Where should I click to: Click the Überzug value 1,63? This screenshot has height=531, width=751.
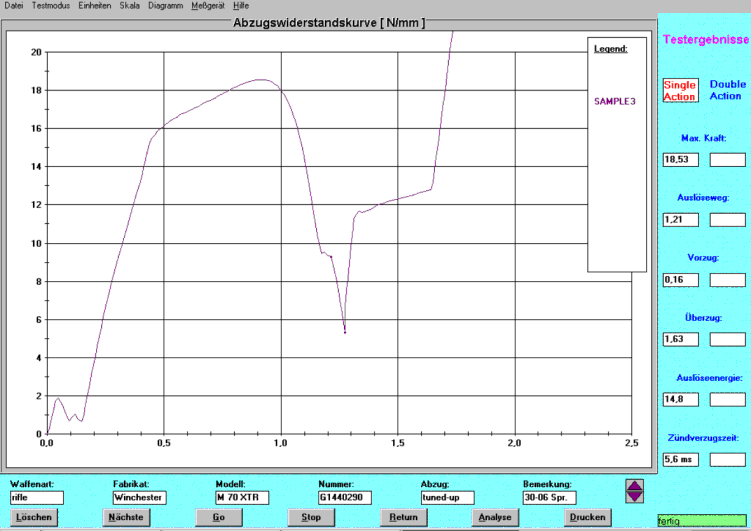pyautogui.click(x=681, y=339)
